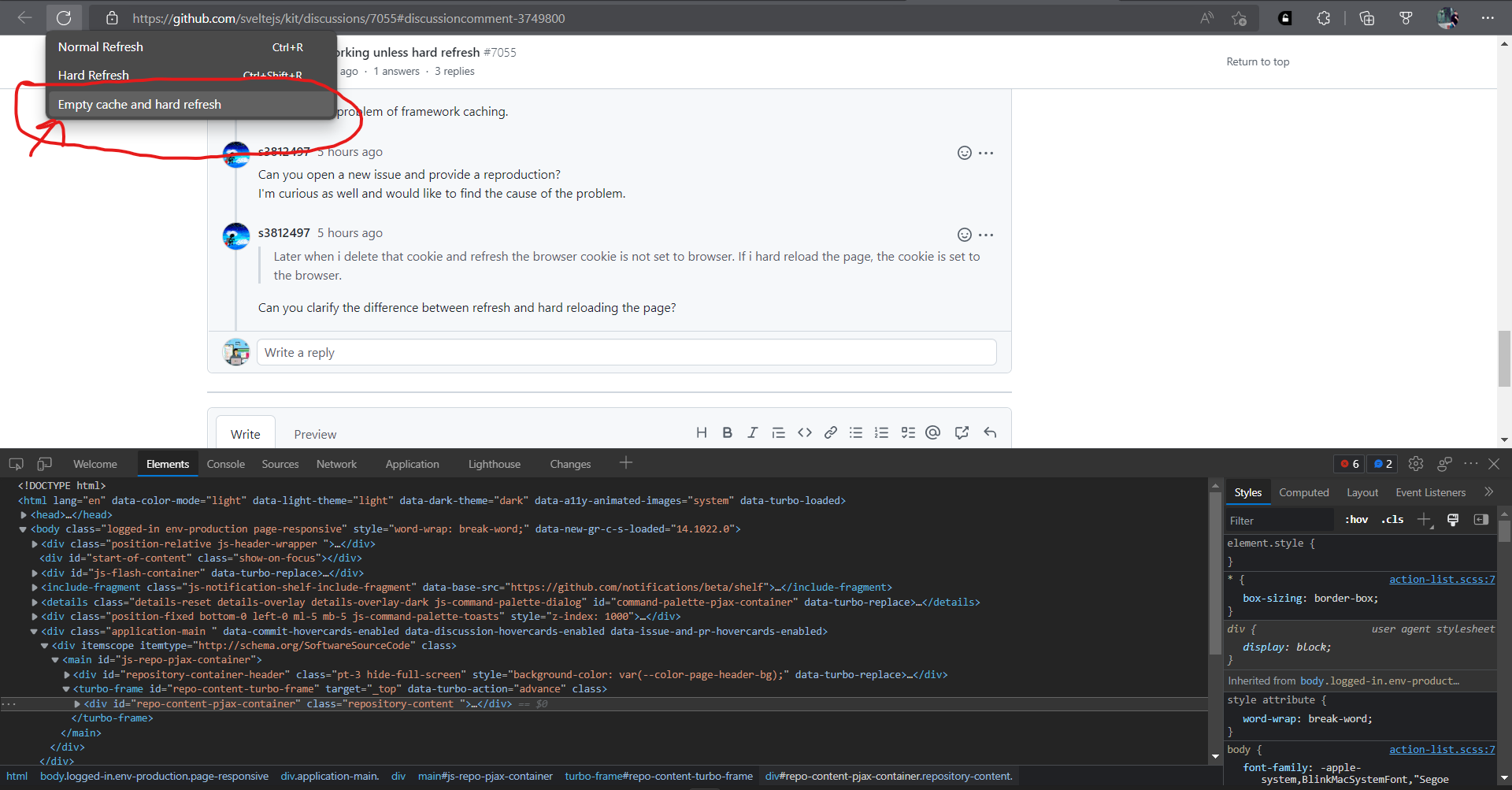Add this page to favorites
1512x790 pixels.
[x=1240, y=17]
